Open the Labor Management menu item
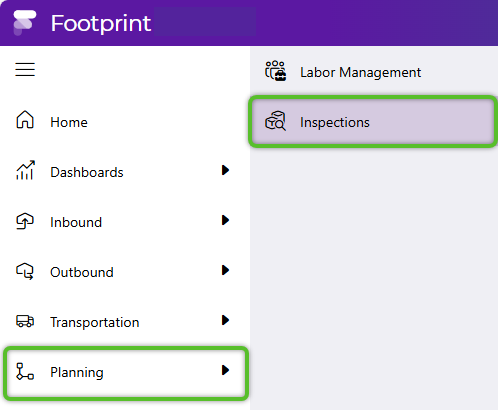Viewport: 498px width, 410px height. pos(374,72)
